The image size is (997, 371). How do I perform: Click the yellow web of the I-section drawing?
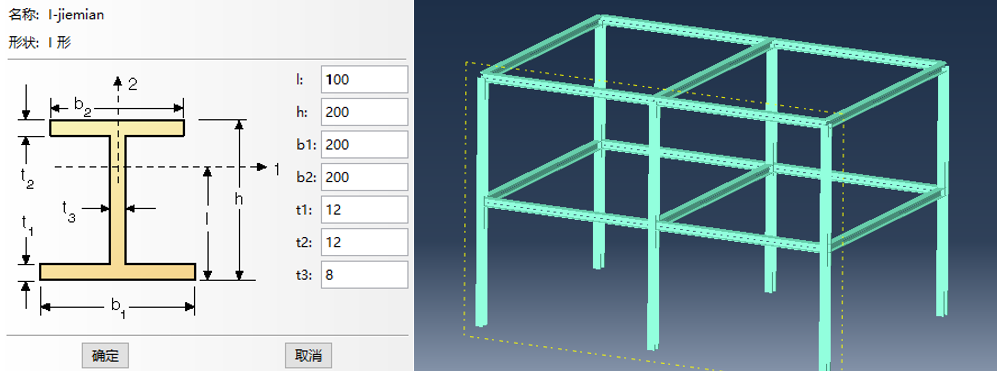coord(118,199)
